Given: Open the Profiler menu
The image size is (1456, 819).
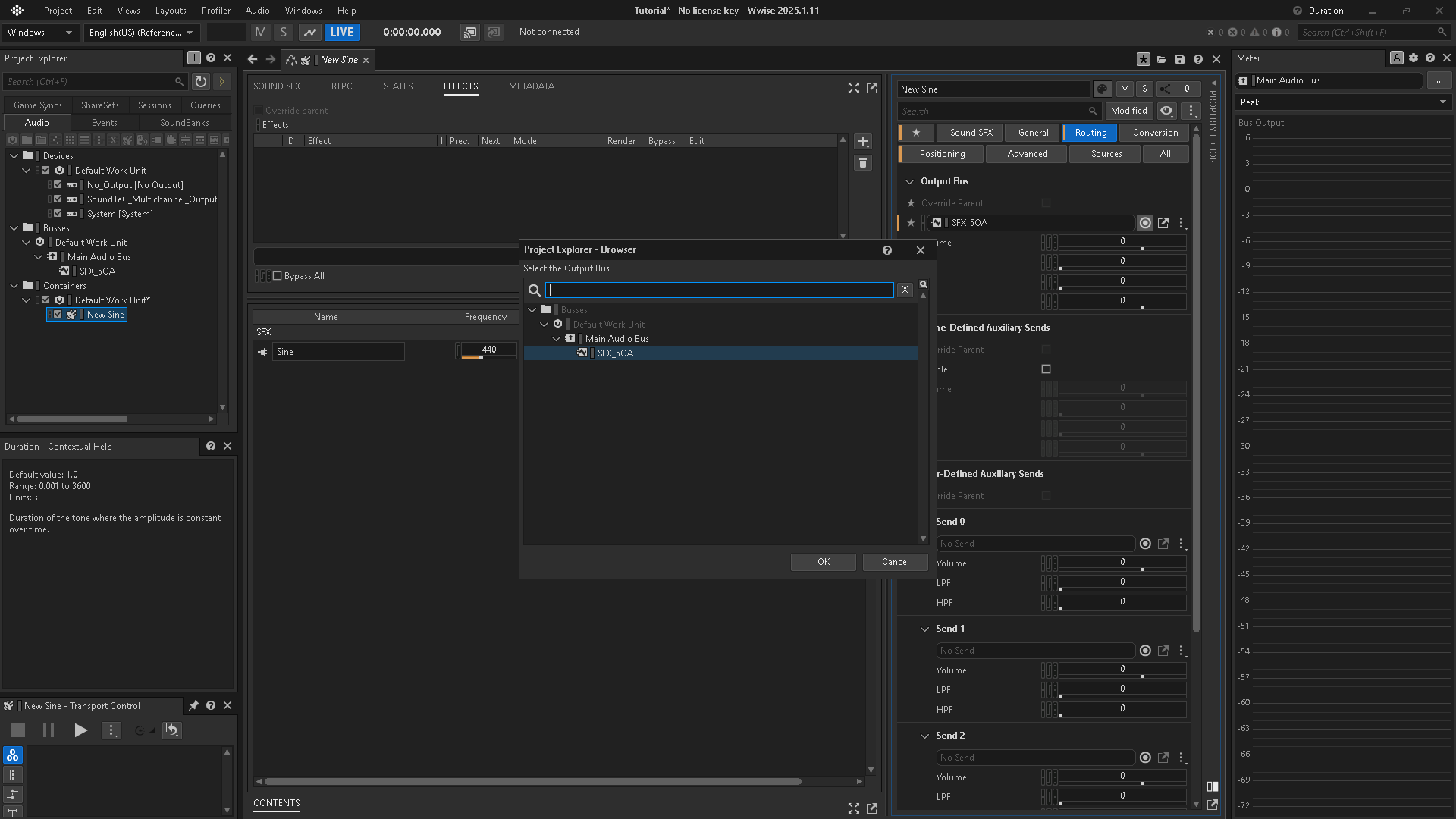Looking at the screenshot, I should [x=216, y=11].
